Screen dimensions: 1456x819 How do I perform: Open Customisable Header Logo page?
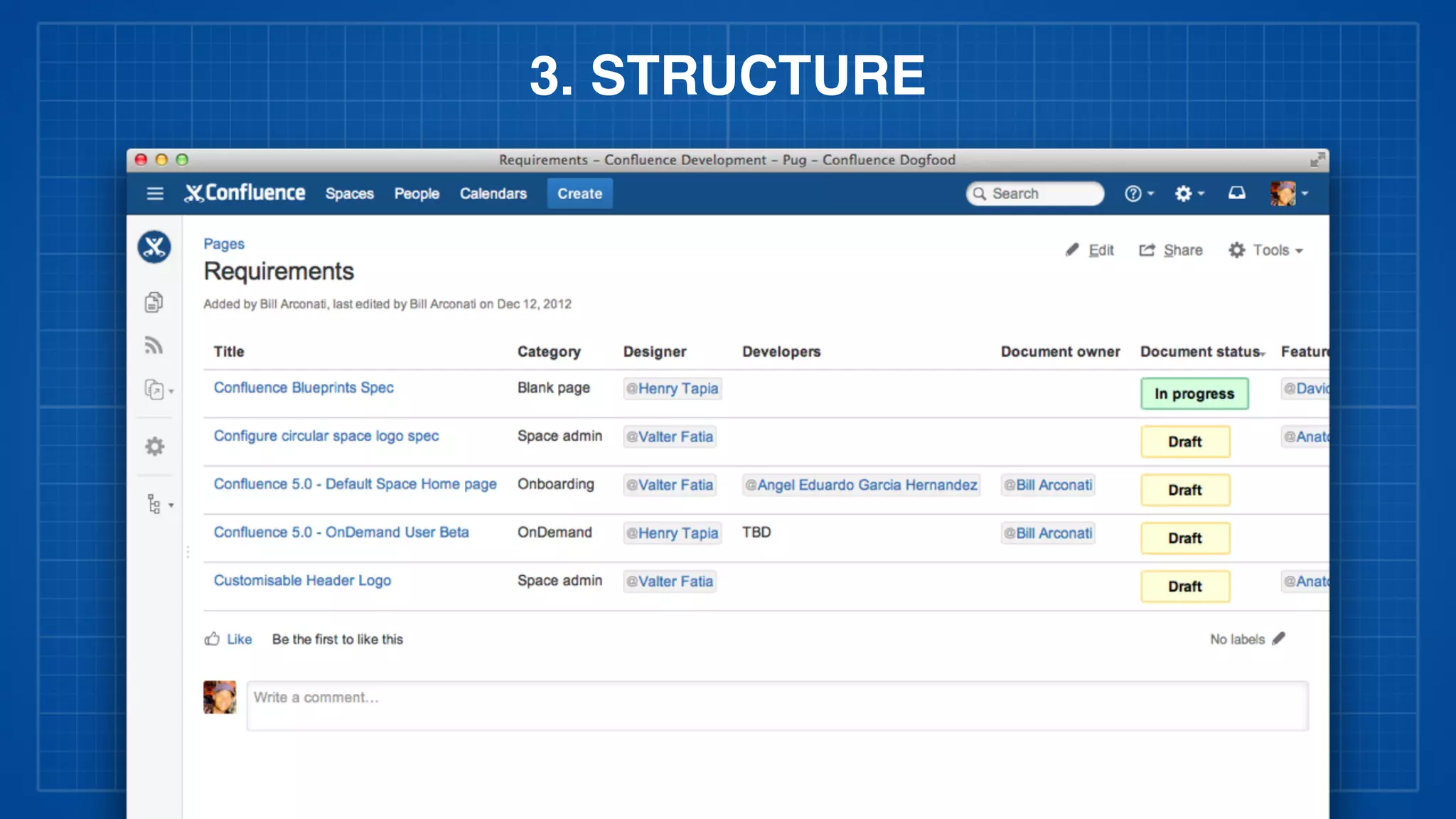tap(302, 581)
